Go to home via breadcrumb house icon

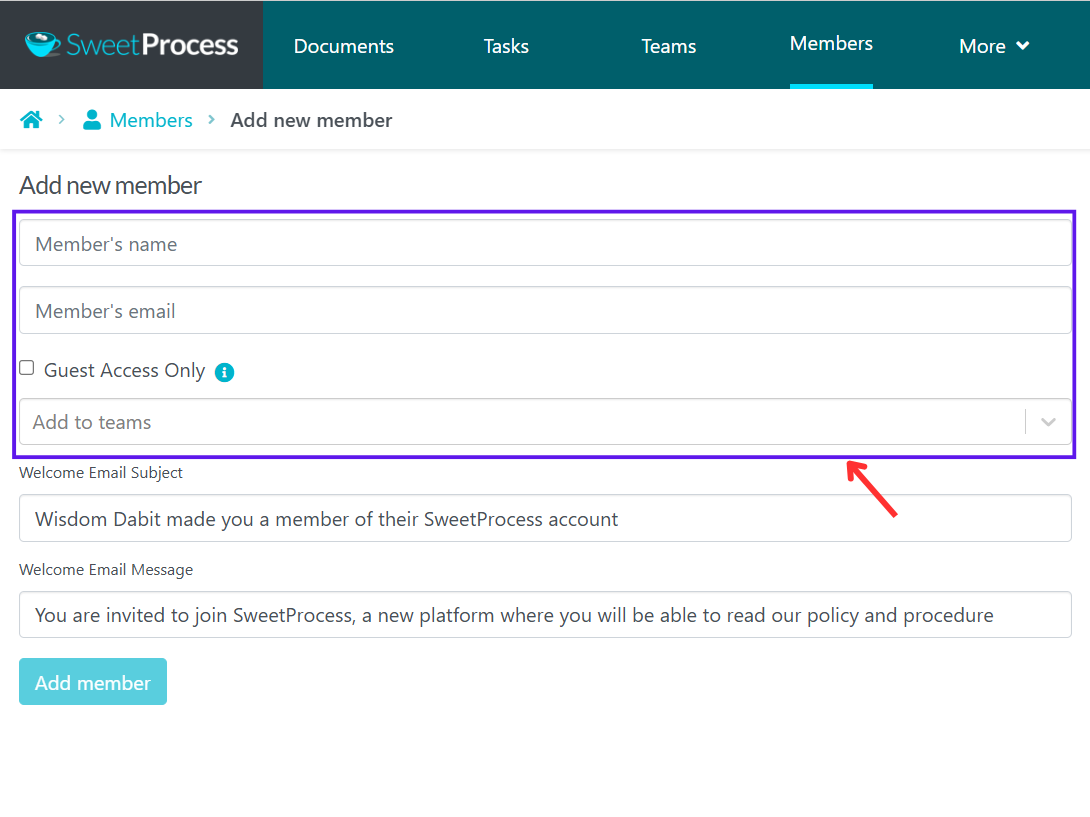[x=31, y=120]
